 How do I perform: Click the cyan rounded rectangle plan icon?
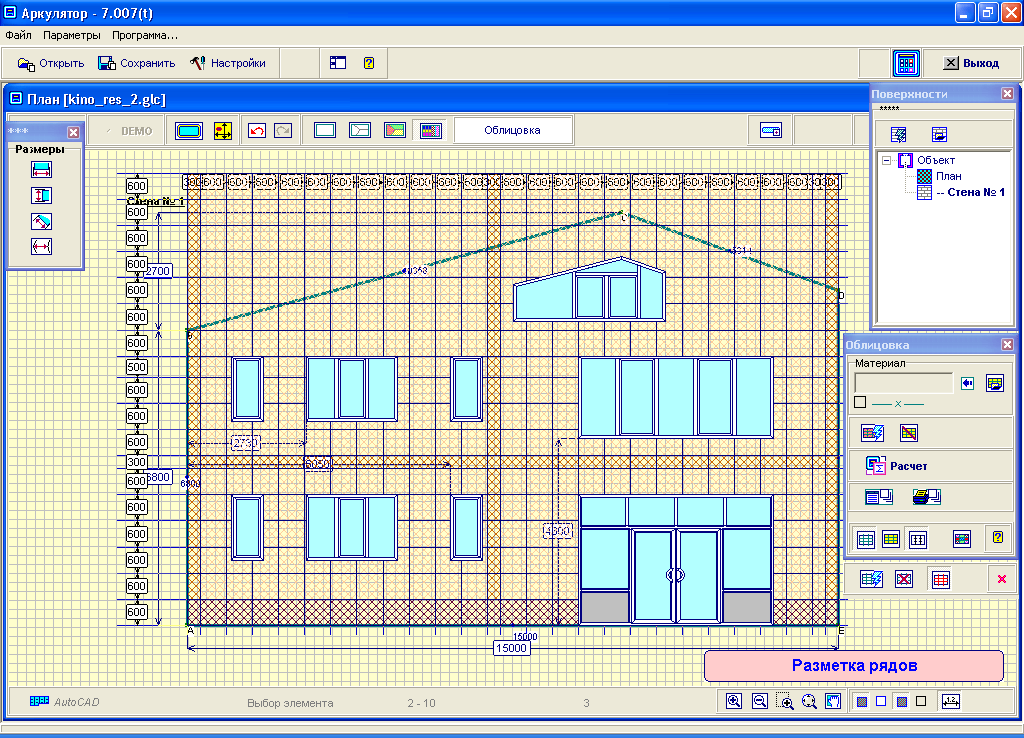coord(189,131)
